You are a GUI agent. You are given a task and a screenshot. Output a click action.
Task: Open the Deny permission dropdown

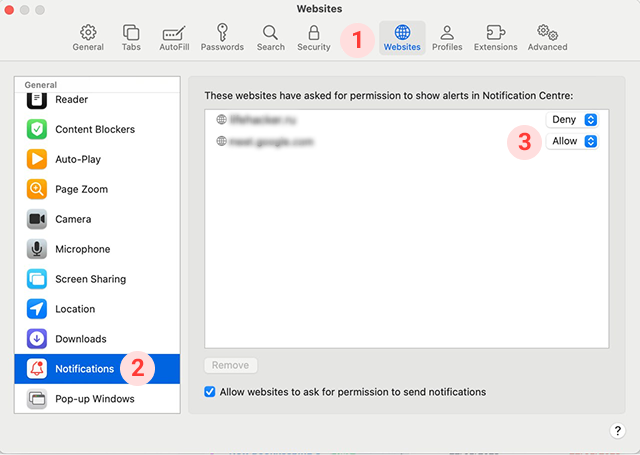573,119
